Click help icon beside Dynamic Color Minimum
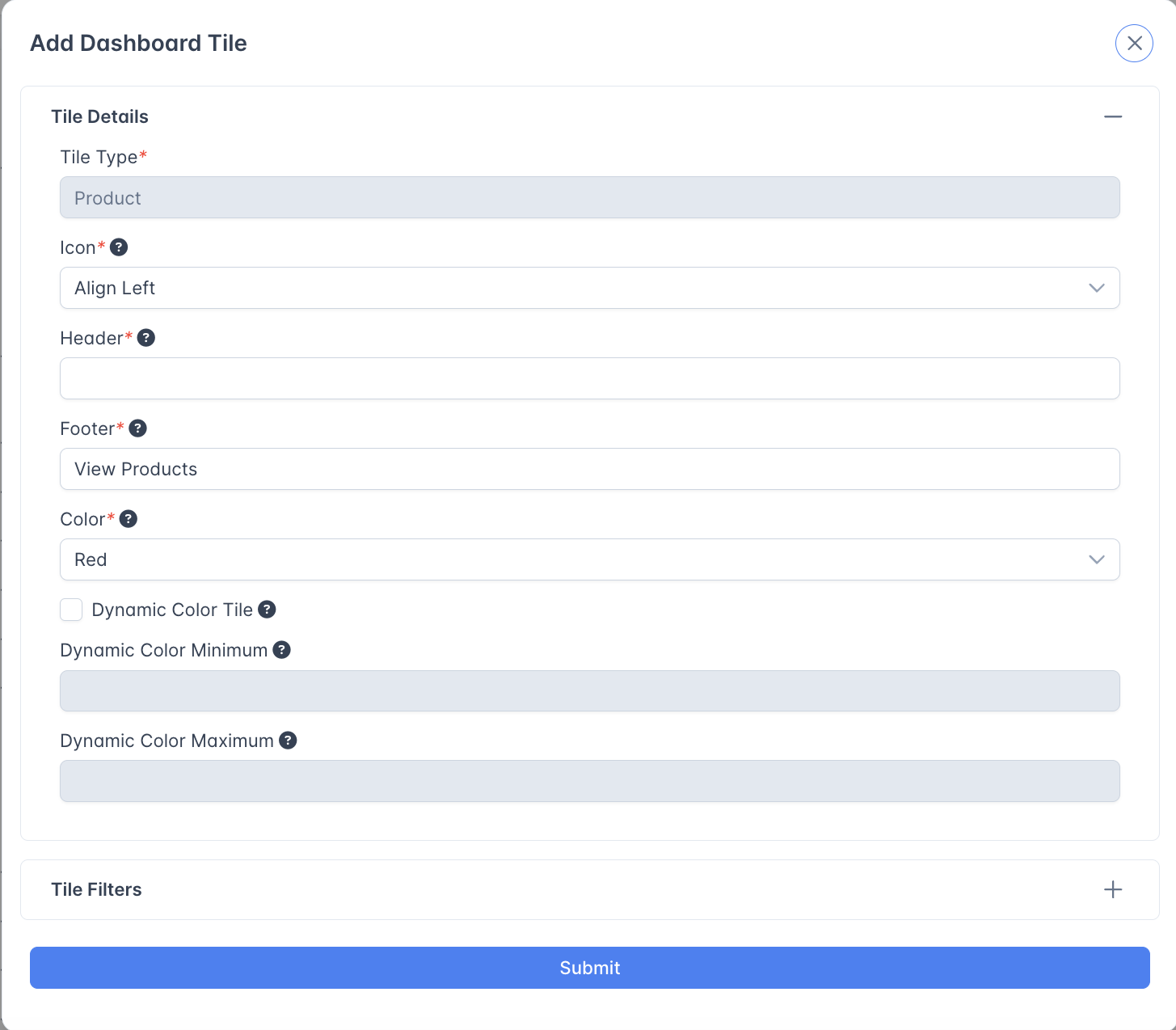Viewport: 1176px width, 1030px height. [x=282, y=650]
